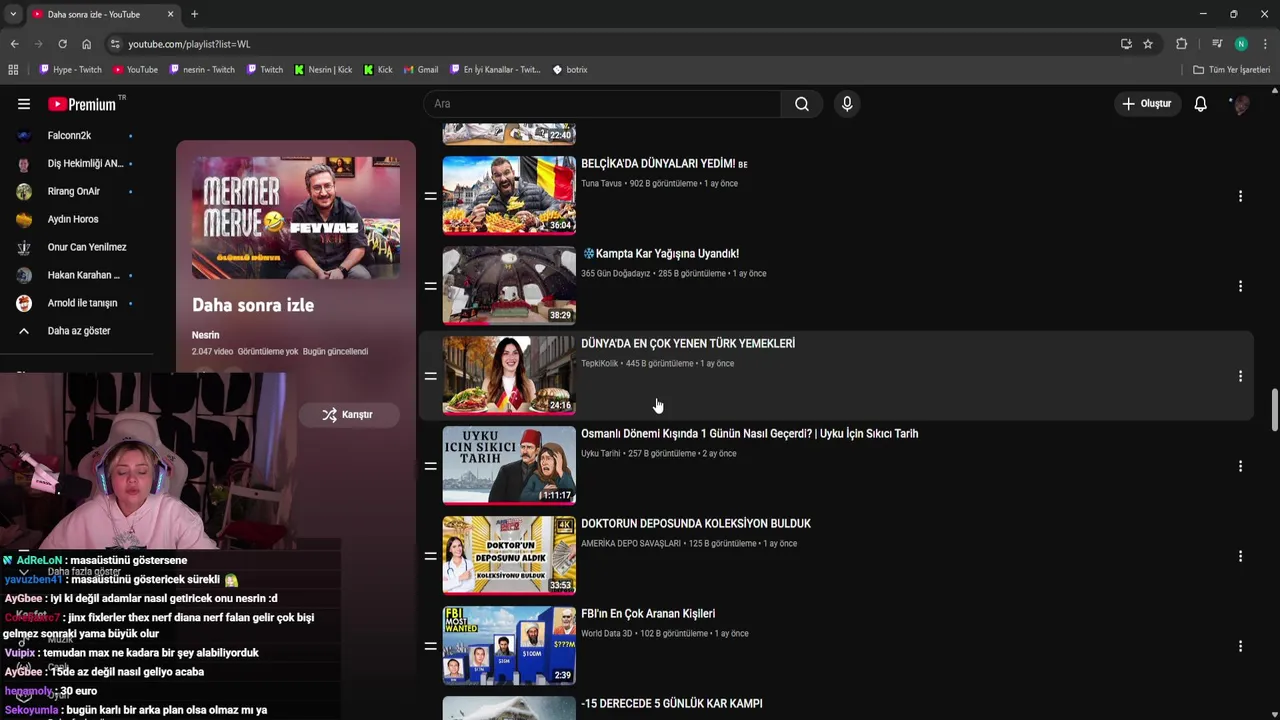Open nesrin - Twitch bookmark
The width and height of the screenshot is (1280, 720).
pos(202,70)
